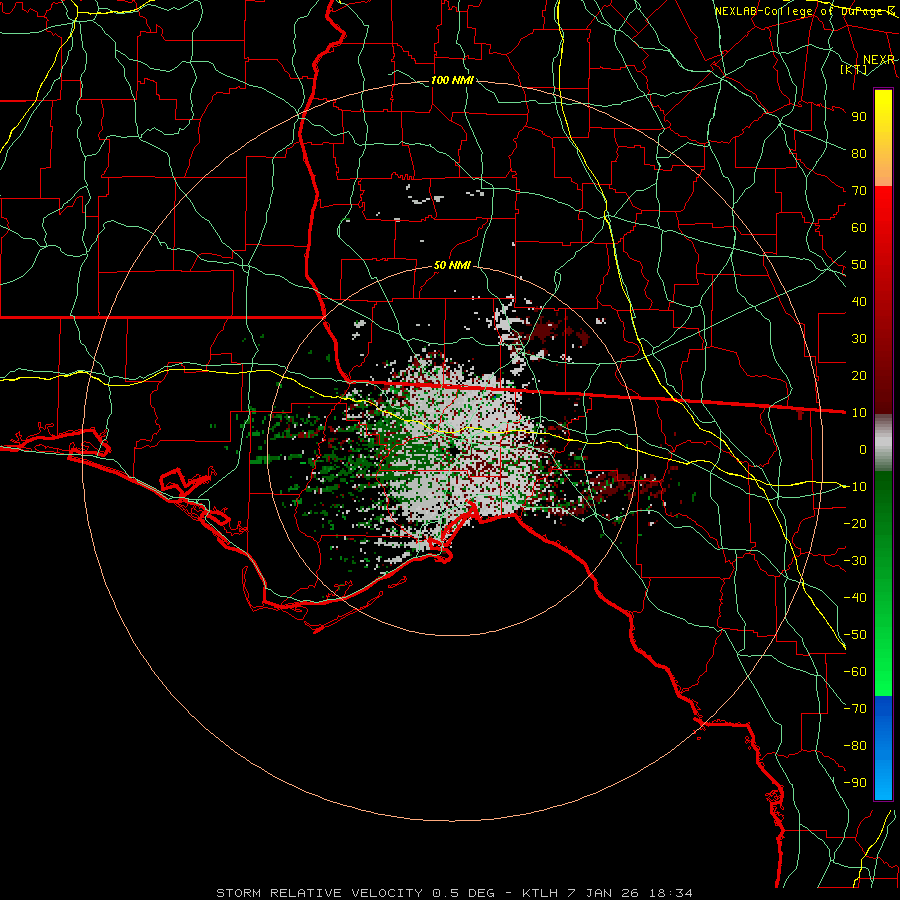This screenshot has height=900, width=900.
Task: Click the -60 tick label on the scale
Action: coord(855,672)
